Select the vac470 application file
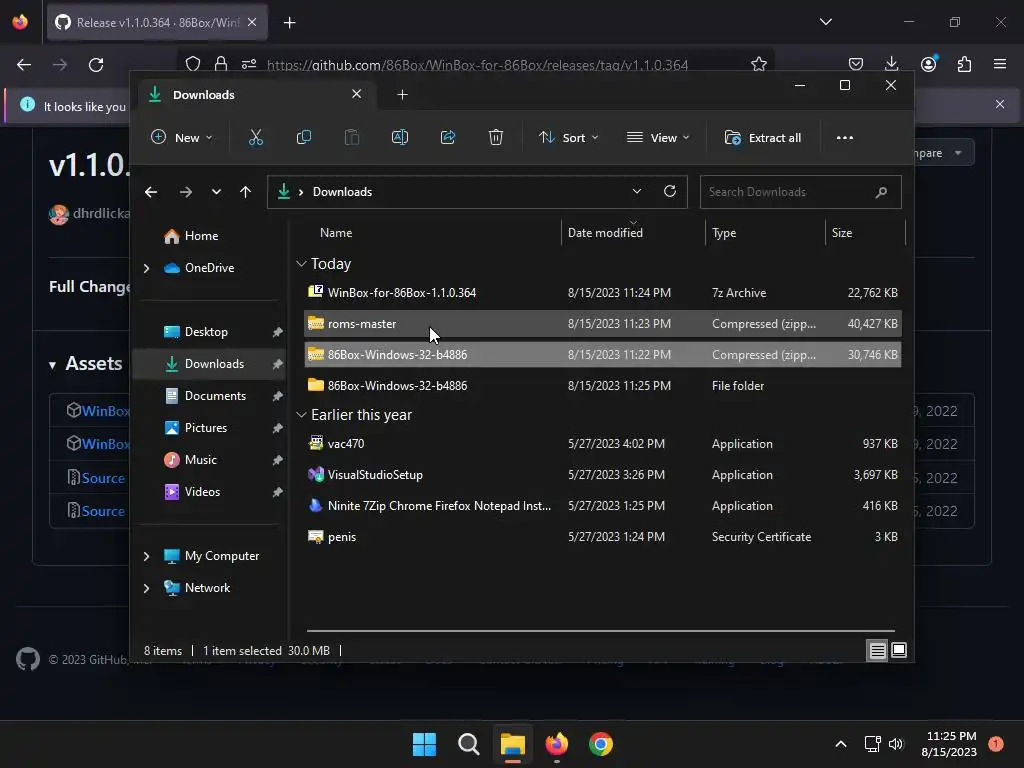1024x768 pixels. coord(603,443)
